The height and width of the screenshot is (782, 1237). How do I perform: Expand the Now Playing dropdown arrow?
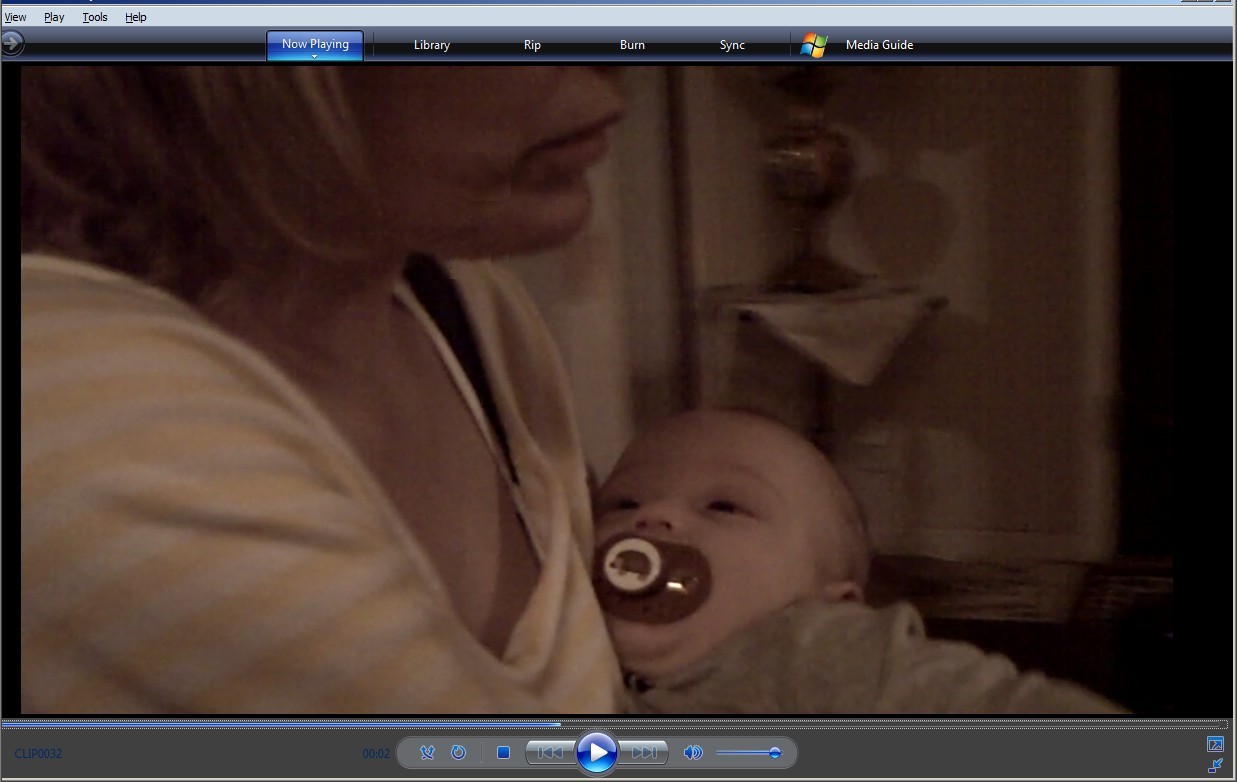pyautogui.click(x=315, y=57)
